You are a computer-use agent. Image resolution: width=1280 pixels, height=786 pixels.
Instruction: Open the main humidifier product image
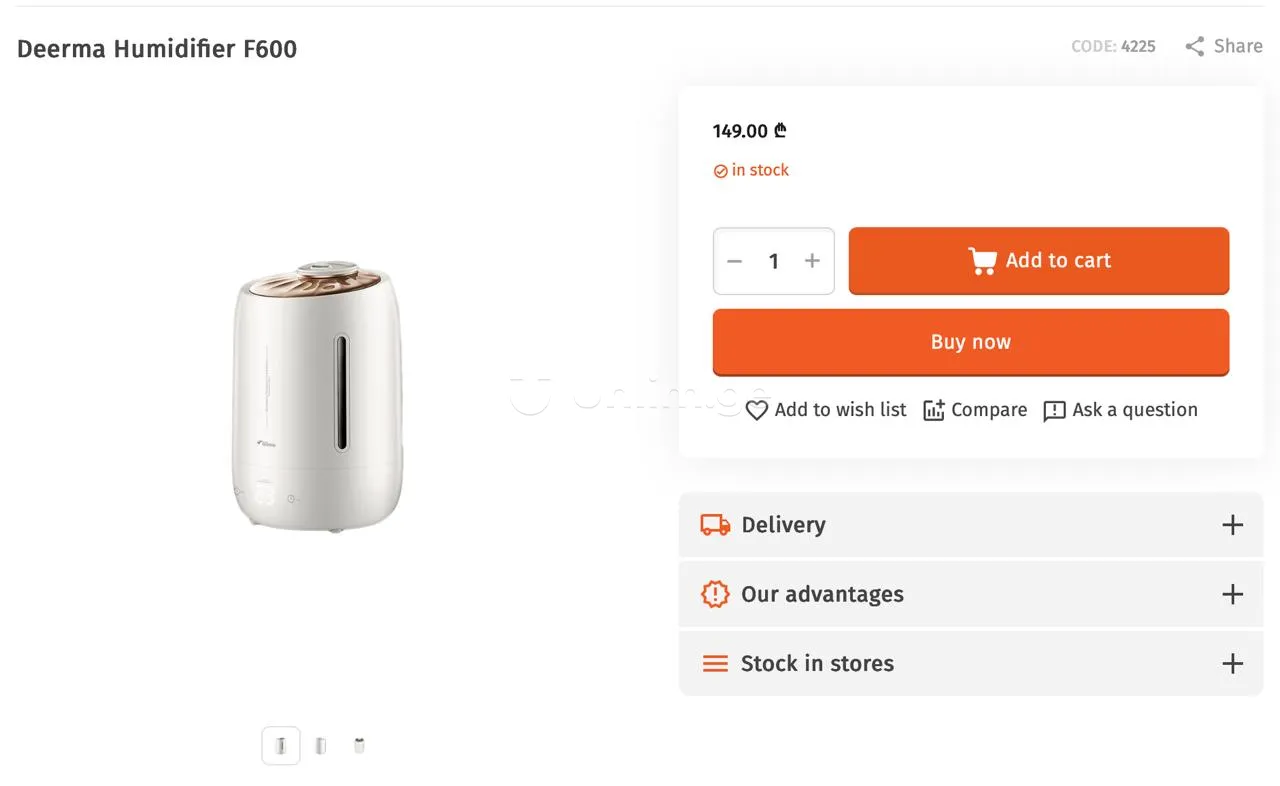320,398
